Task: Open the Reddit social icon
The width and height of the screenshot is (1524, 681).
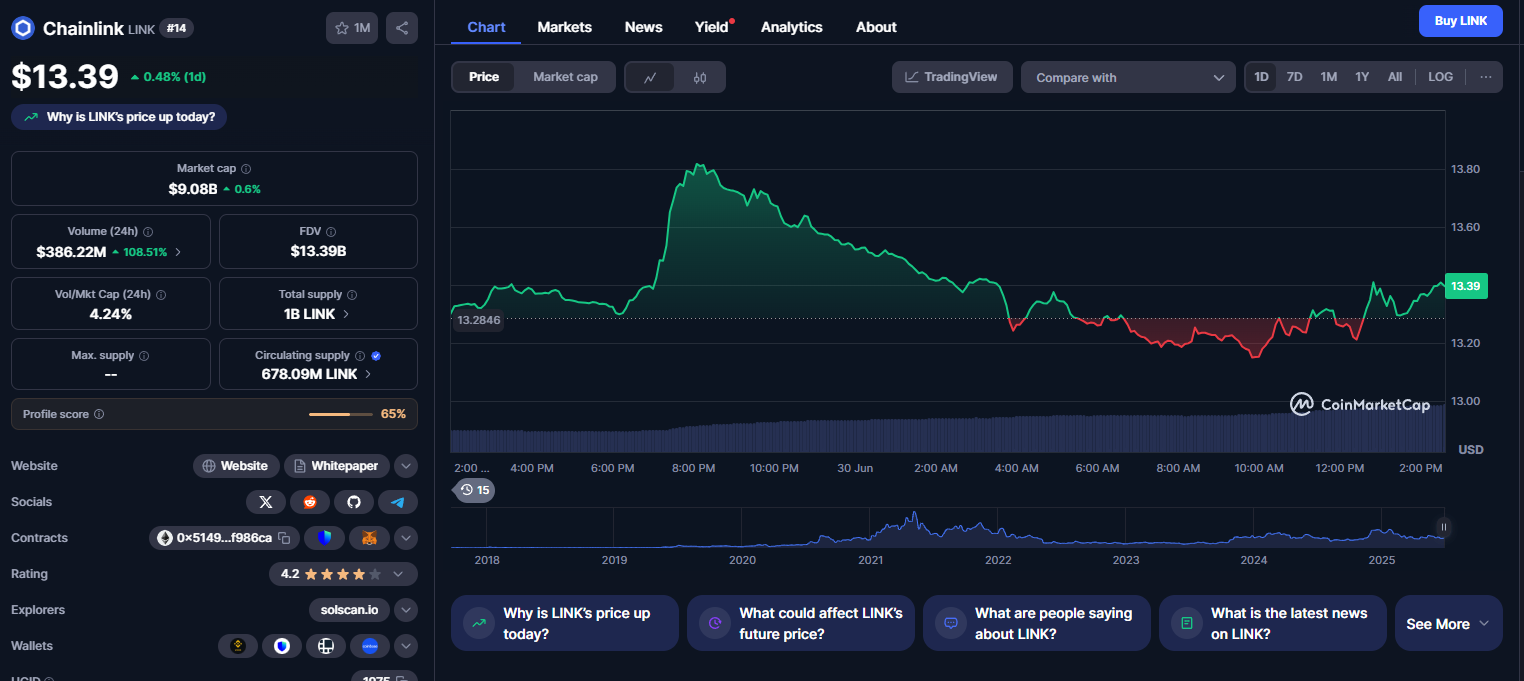Action: [309, 502]
